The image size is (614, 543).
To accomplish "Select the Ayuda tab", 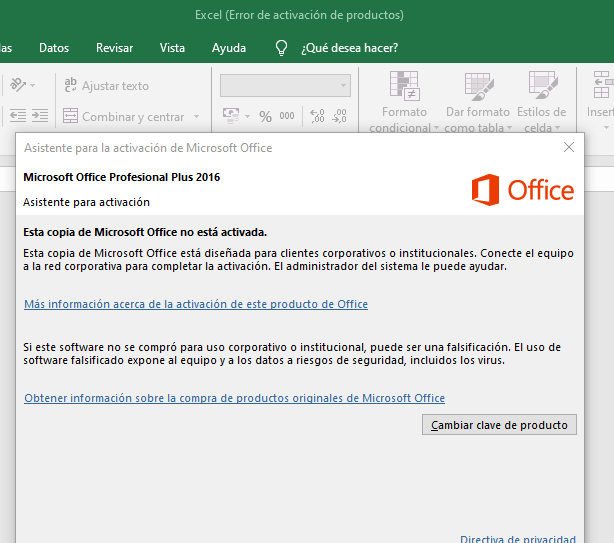I will [x=229, y=48].
